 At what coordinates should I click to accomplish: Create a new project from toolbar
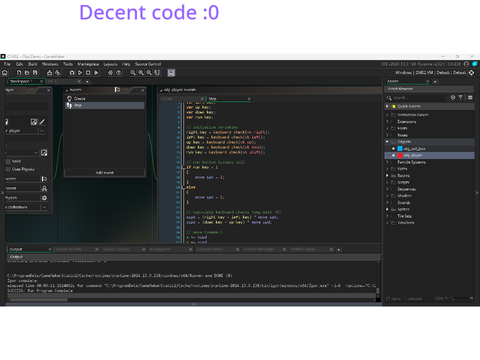point(19,73)
